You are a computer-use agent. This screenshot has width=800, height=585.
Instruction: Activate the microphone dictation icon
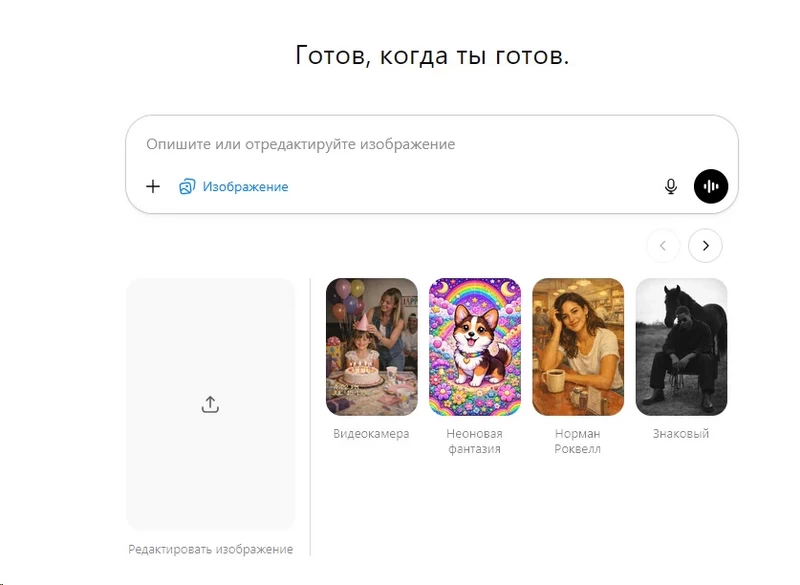click(671, 187)
